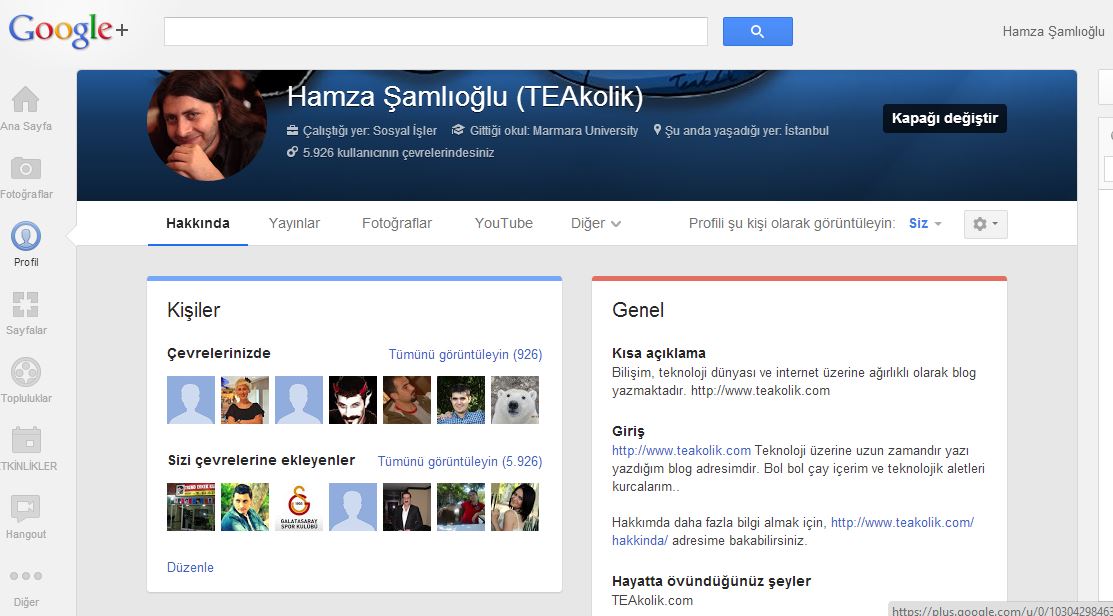Screen dimensions: 1113x616
Task: Click 'Gittiği okul: Marmara University' text
Action: (554, 131)
